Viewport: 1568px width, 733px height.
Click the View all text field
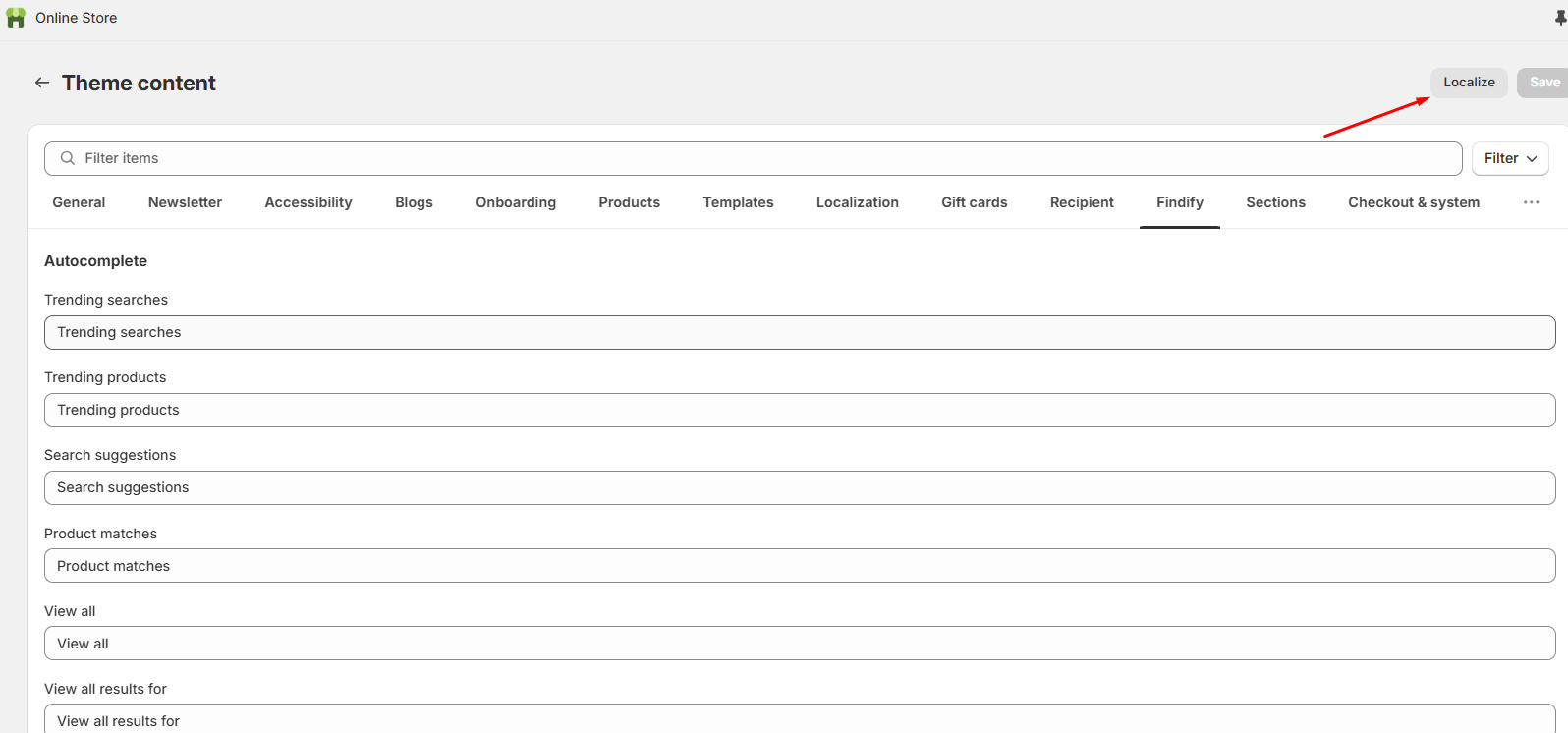pyautogui.click(x=800, y=644)
